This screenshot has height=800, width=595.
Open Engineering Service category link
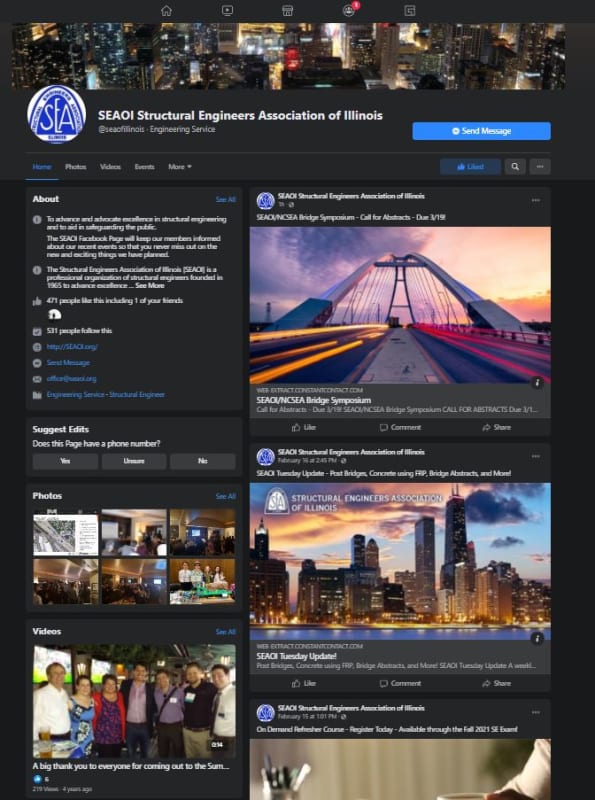coord(75,394)
